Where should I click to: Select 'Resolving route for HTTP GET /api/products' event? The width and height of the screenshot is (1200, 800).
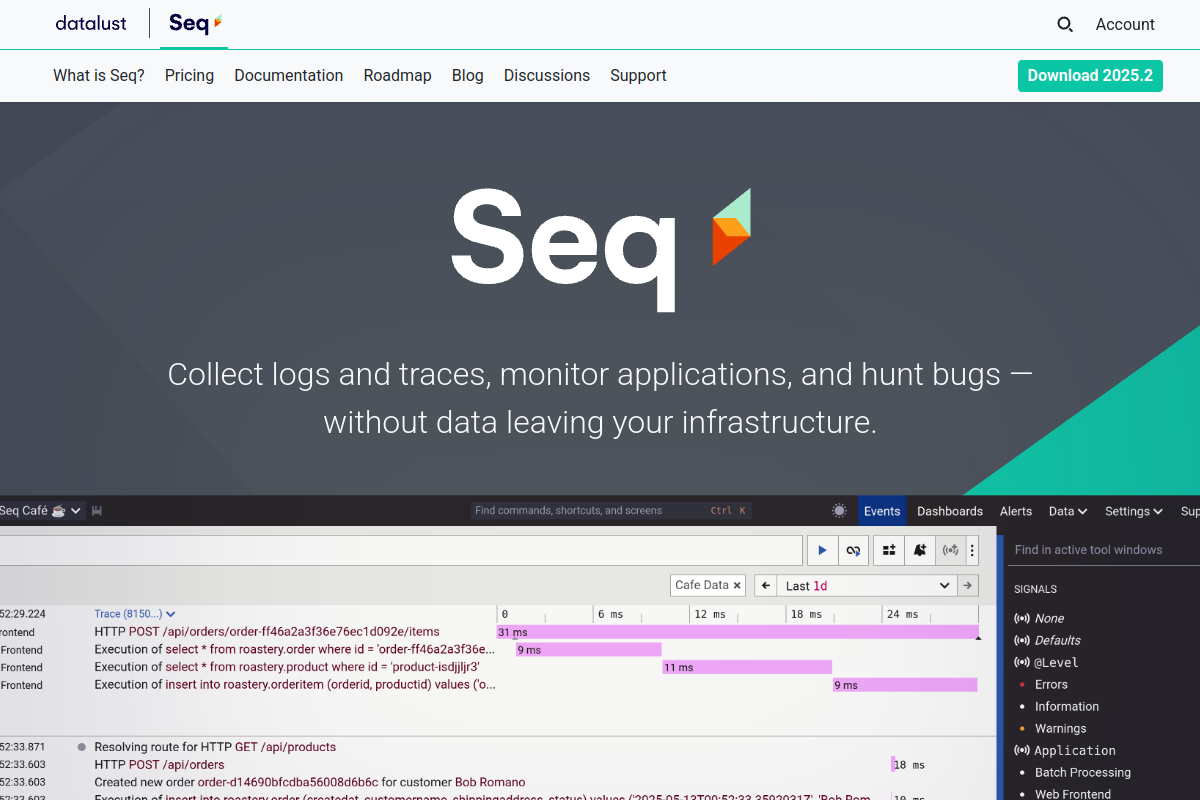pyautogui.click(x=215, y=747)
